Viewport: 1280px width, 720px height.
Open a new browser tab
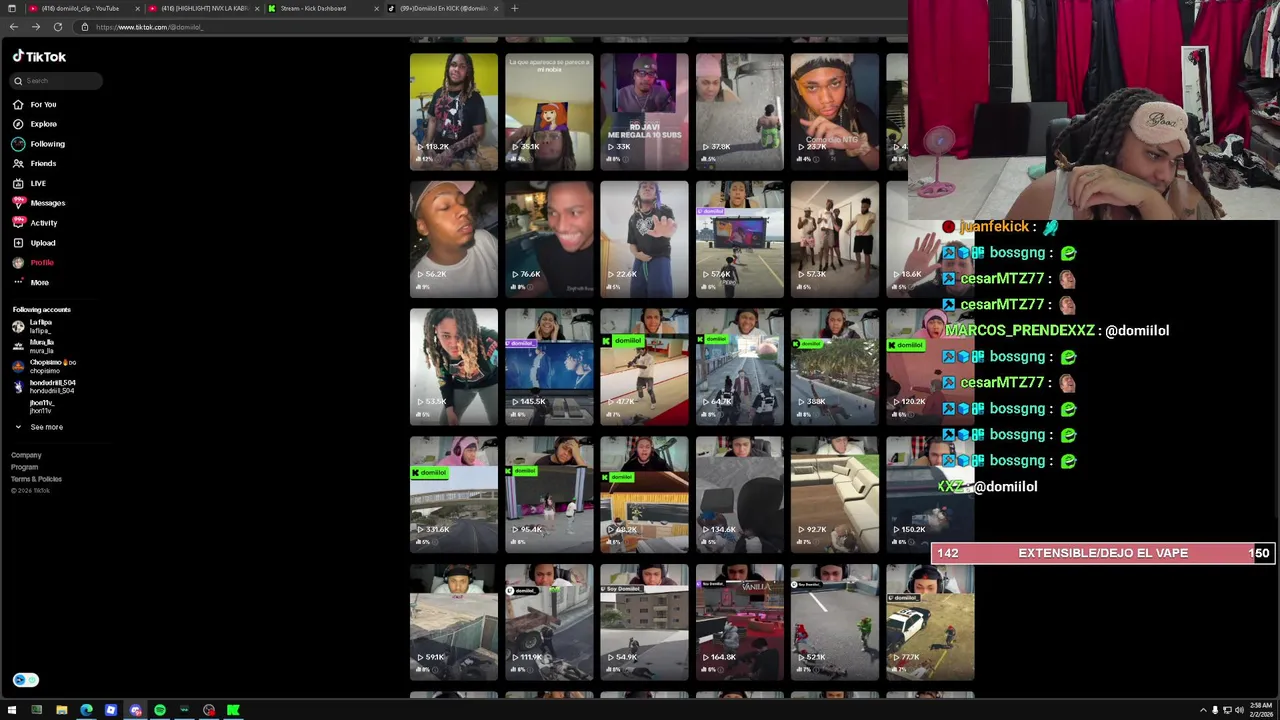pyautogui.click(x=514, y=8)
